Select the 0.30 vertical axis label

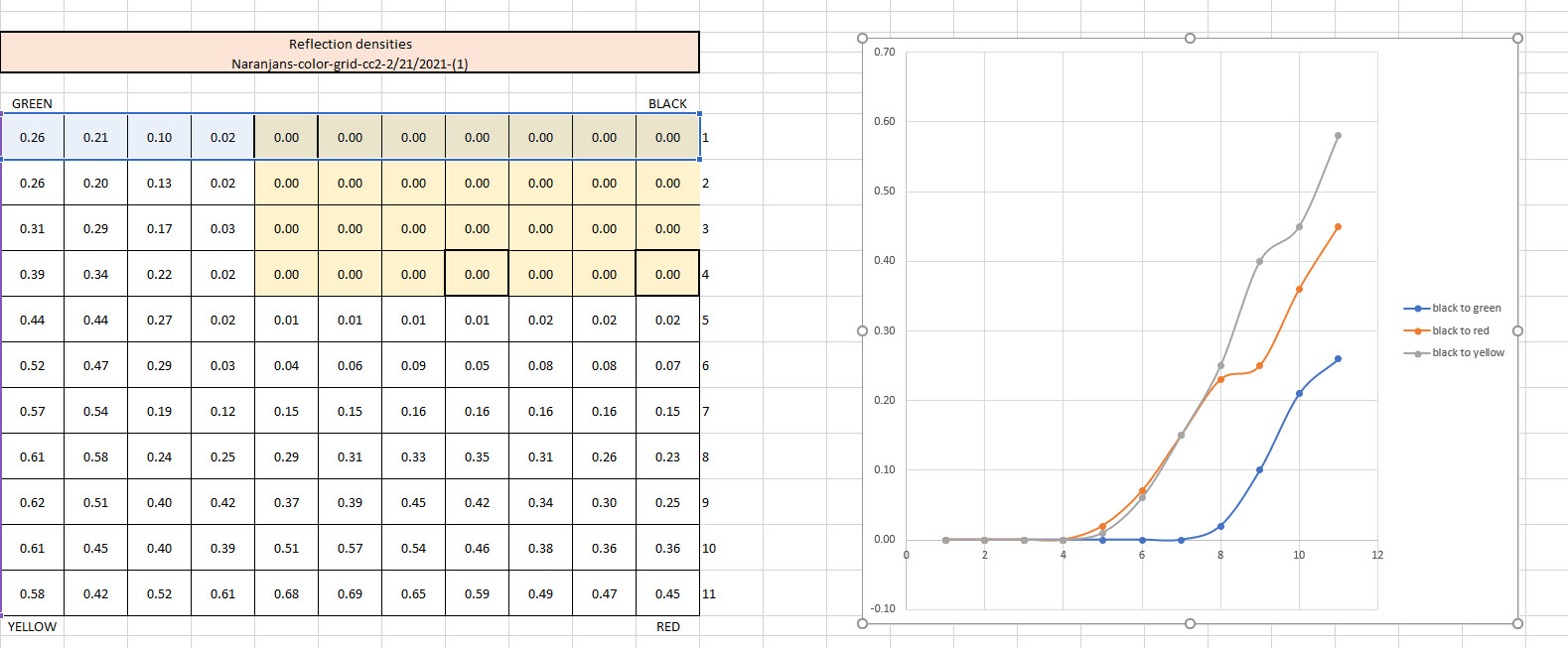pyautogui.click(x=884, y=330)
